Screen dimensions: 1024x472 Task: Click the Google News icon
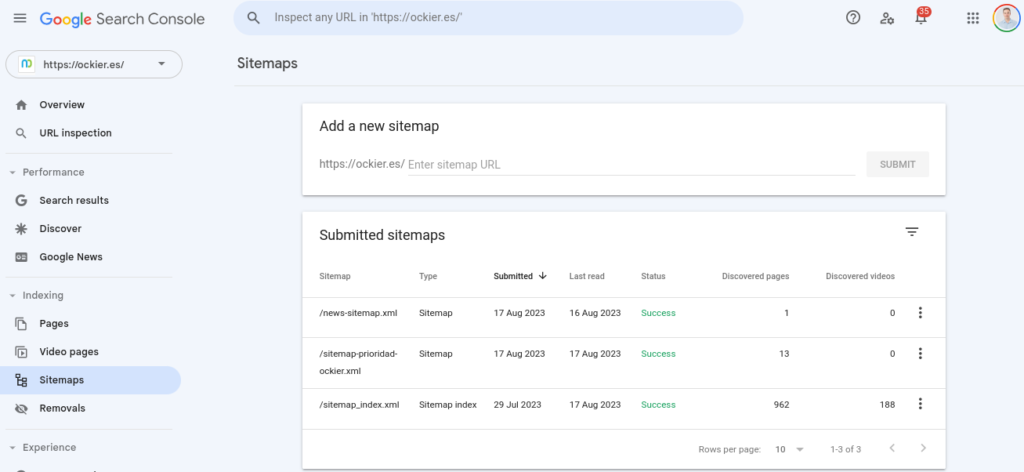point(21,257)
